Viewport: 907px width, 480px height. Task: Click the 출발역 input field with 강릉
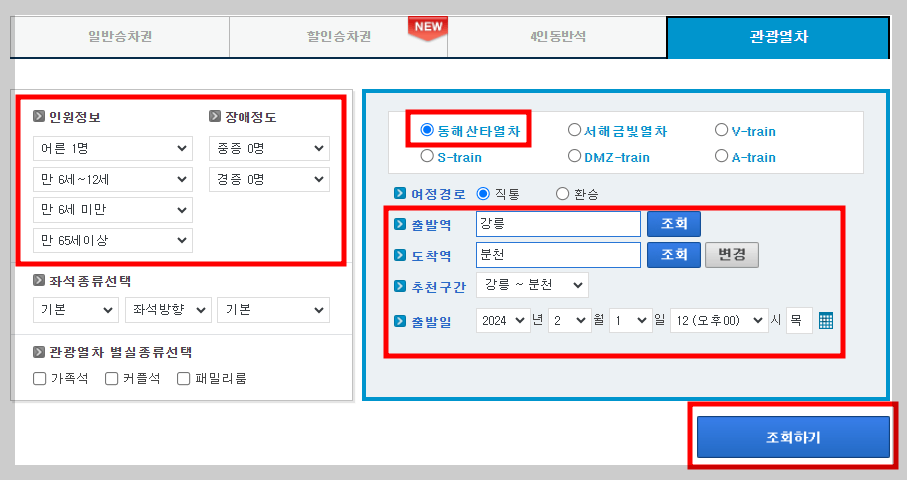[558, 224]
